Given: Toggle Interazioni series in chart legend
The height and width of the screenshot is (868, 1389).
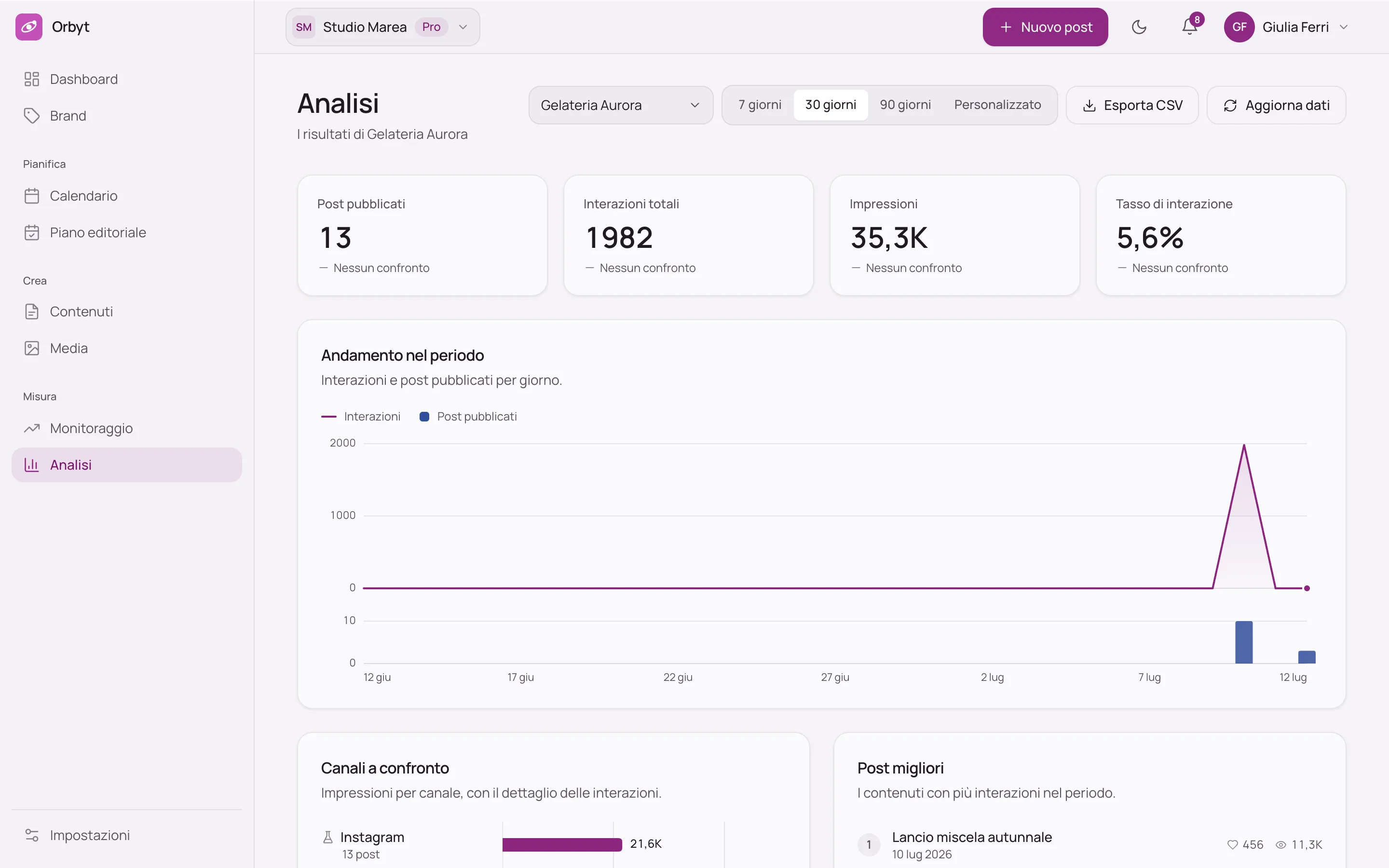Looking at the screenshot, I should (x=360, y=417).
